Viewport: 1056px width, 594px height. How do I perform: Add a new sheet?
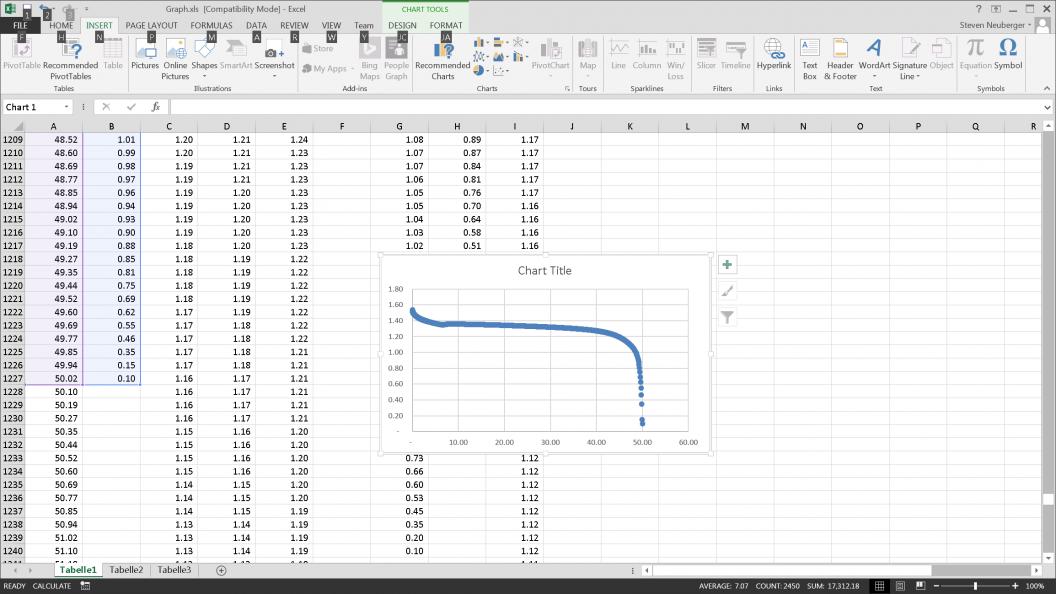click(221, 570)
